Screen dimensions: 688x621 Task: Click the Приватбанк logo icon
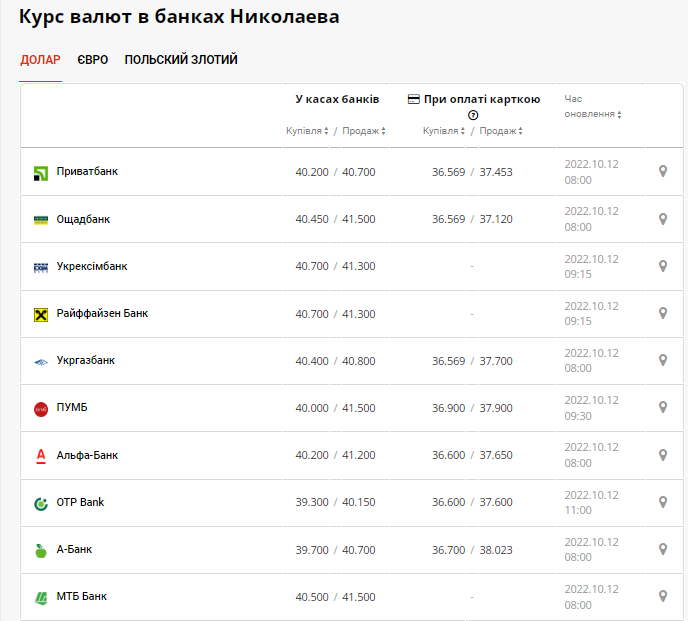(x=41, y=173)
